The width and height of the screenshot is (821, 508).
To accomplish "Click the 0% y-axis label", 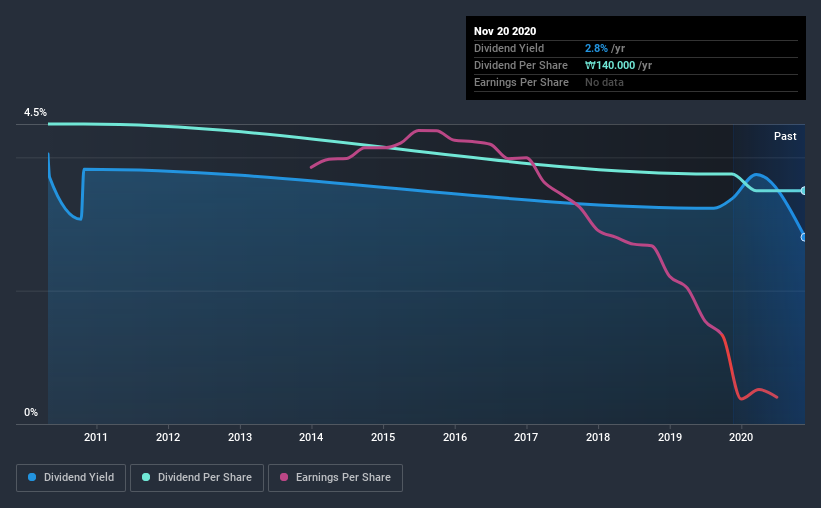I will point(31,413).
